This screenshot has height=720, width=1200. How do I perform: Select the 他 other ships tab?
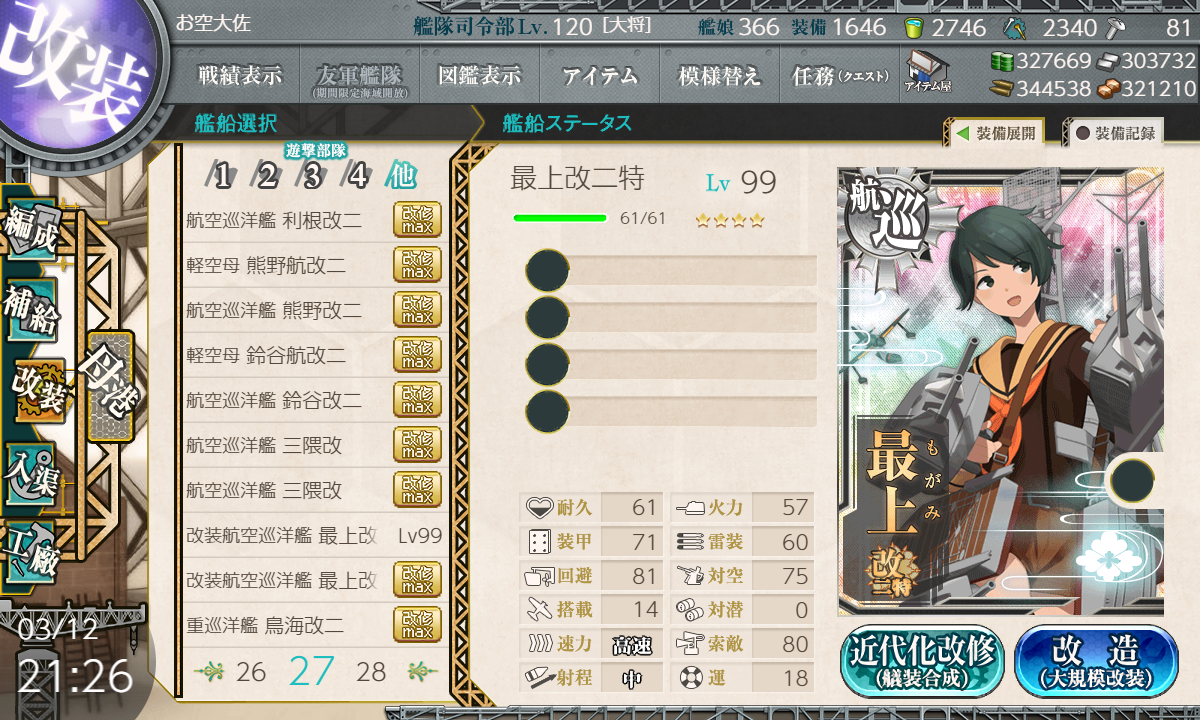(401, 177)
